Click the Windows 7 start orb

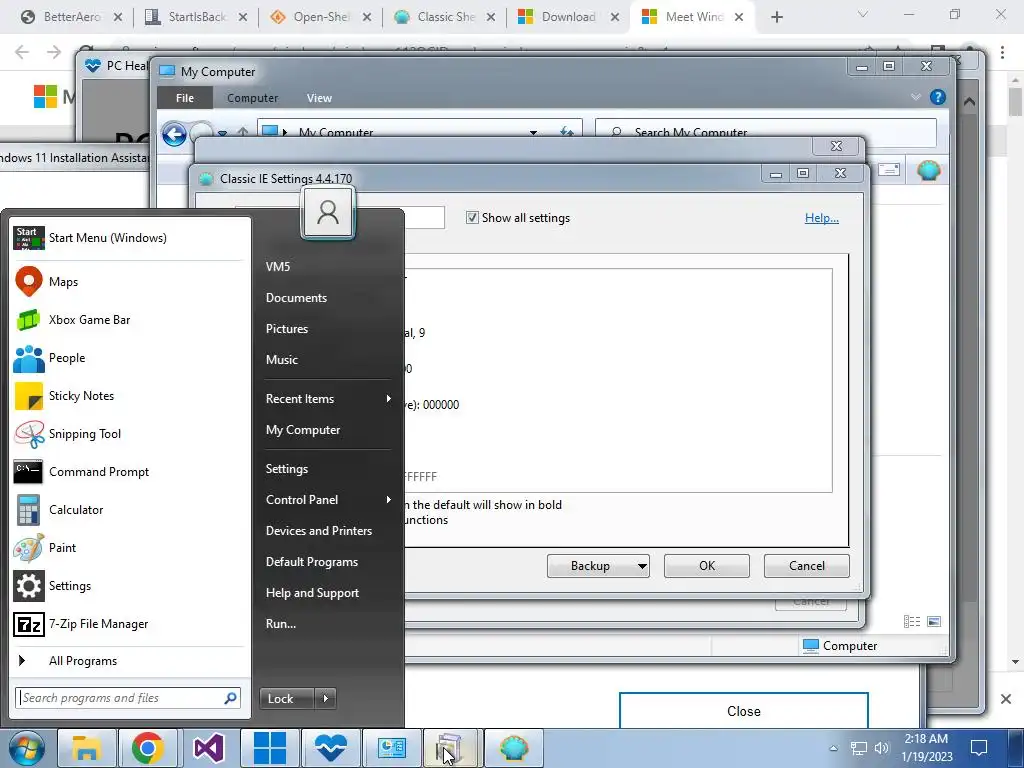click(27, 748)
